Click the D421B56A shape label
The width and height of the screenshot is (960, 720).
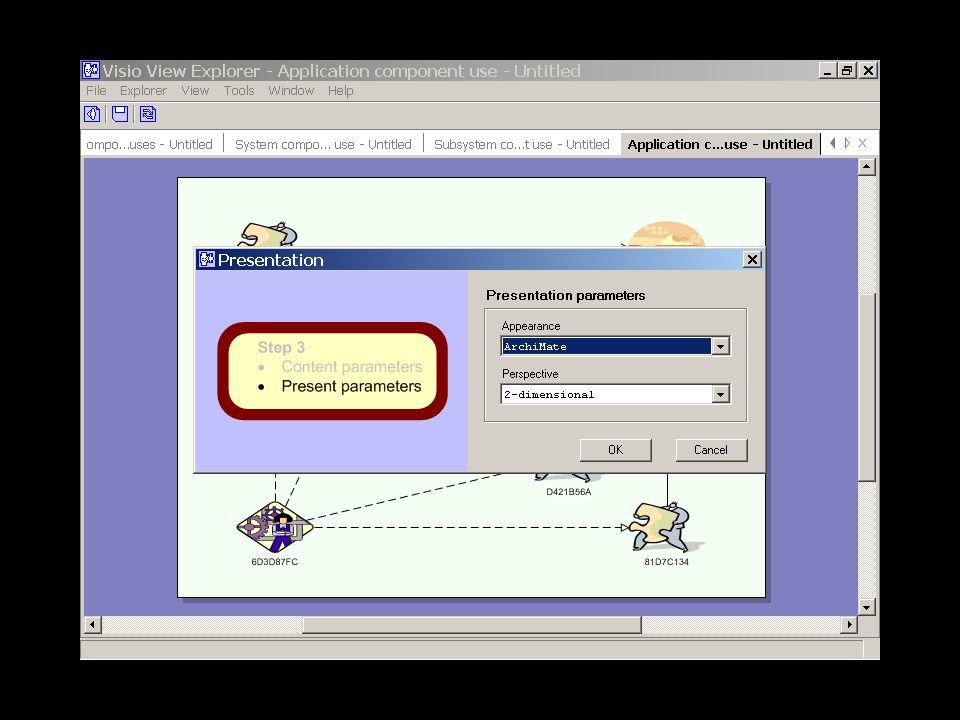(x=569, y=492)
